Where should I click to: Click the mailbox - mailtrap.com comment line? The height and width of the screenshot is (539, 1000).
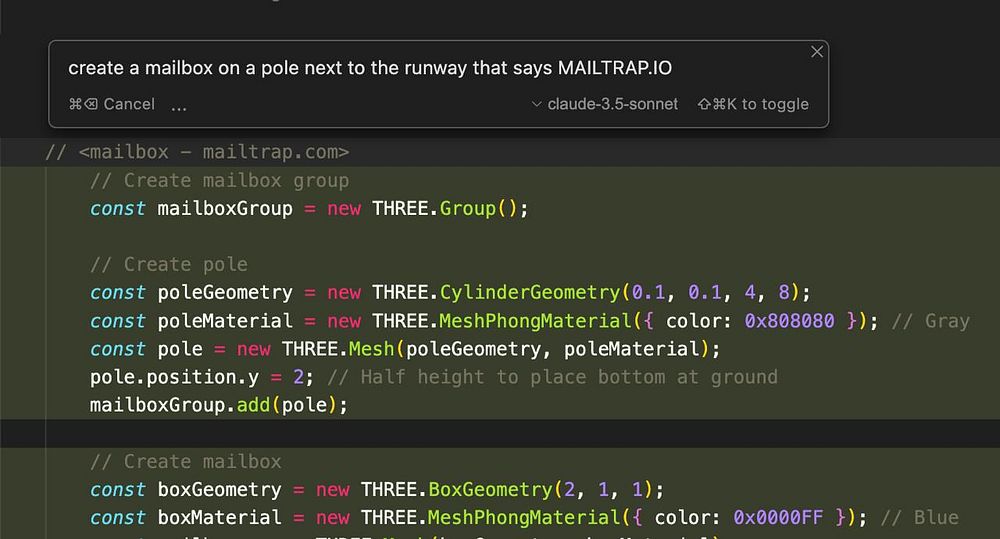pos(197,152)
